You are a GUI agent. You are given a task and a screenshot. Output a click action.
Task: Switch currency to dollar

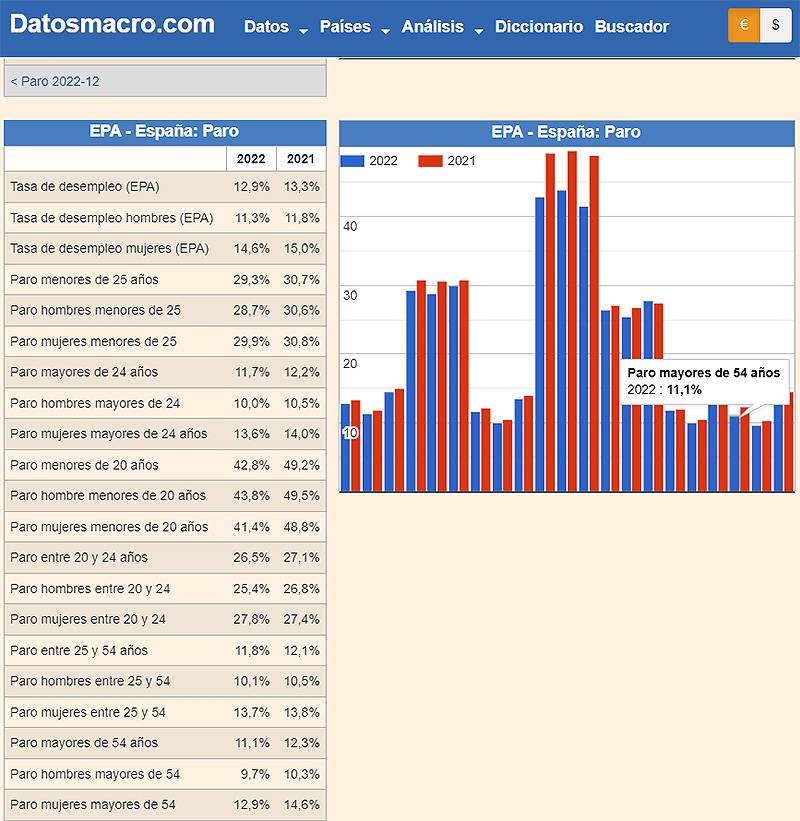776,26
